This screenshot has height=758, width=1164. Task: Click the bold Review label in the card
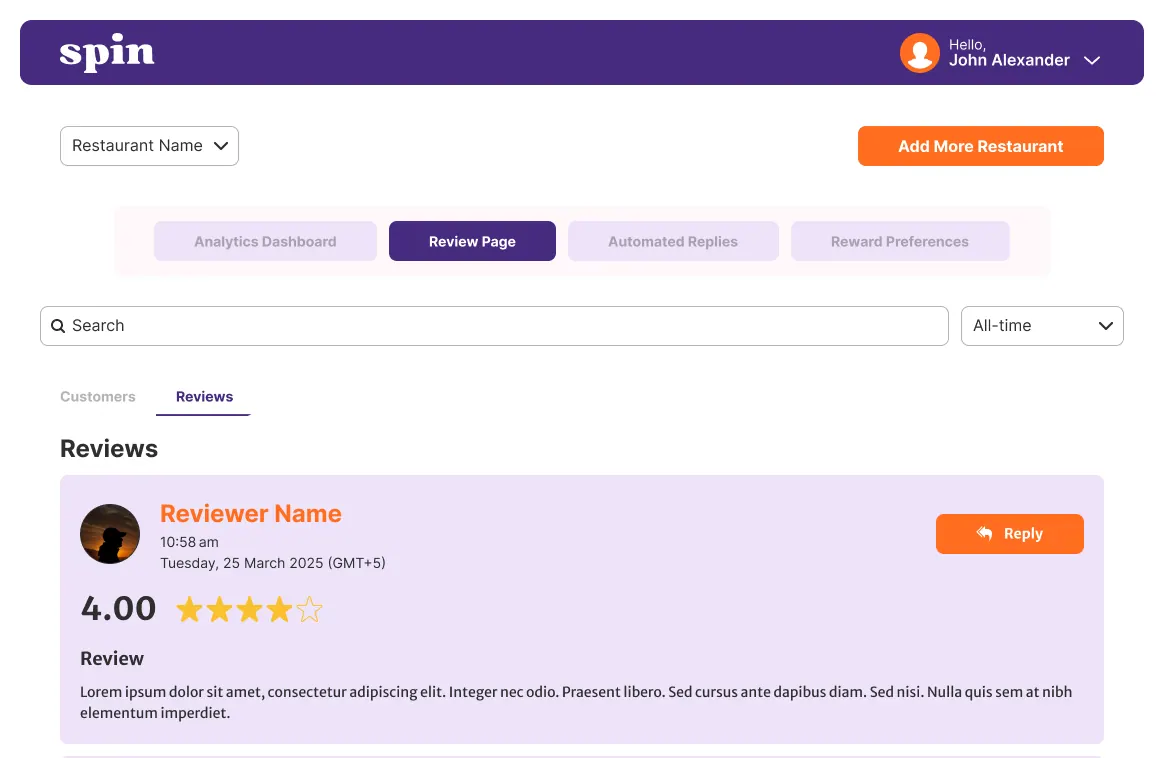(112, 659)
